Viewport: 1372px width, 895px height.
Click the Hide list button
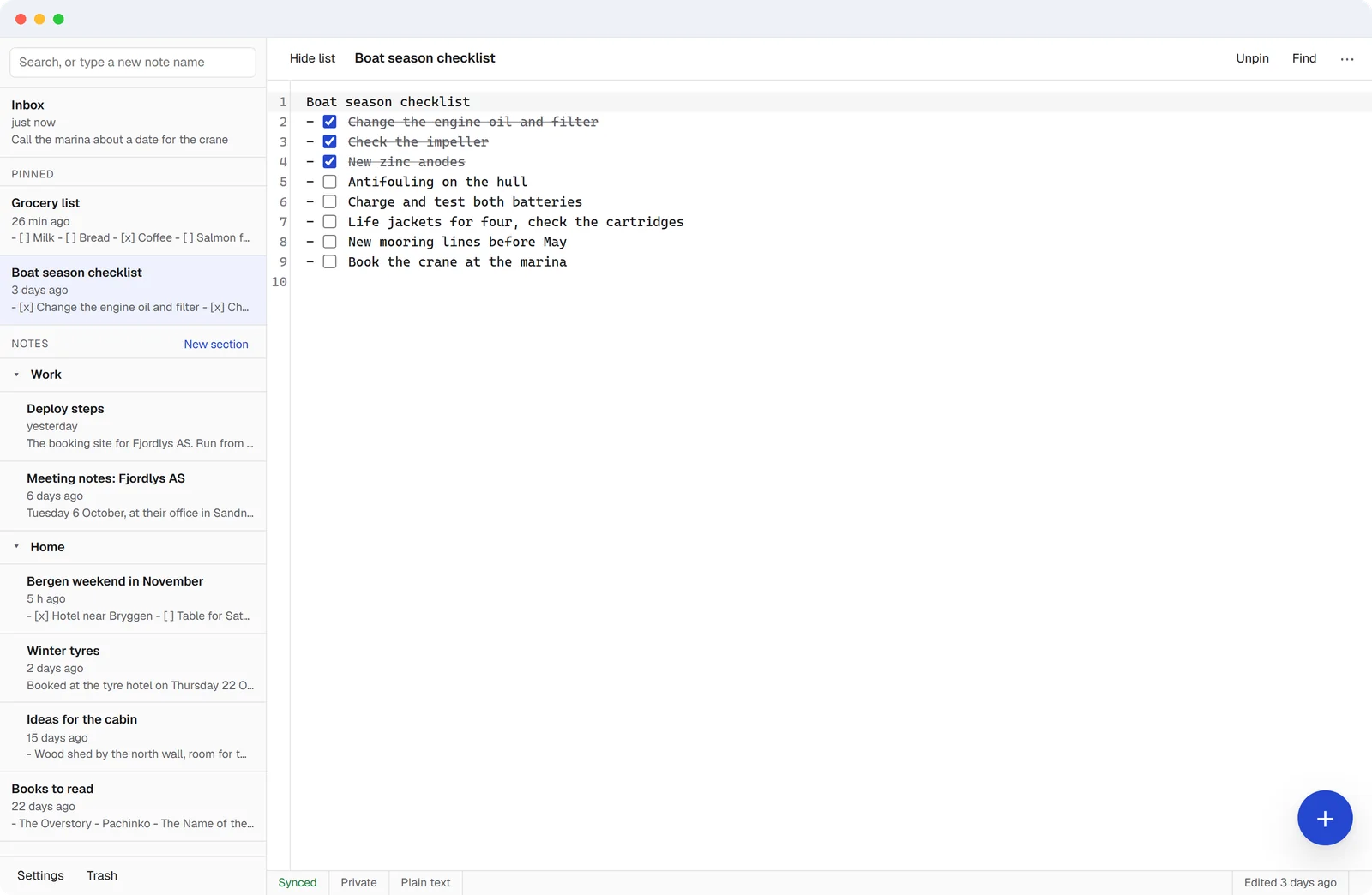point(312,58)
